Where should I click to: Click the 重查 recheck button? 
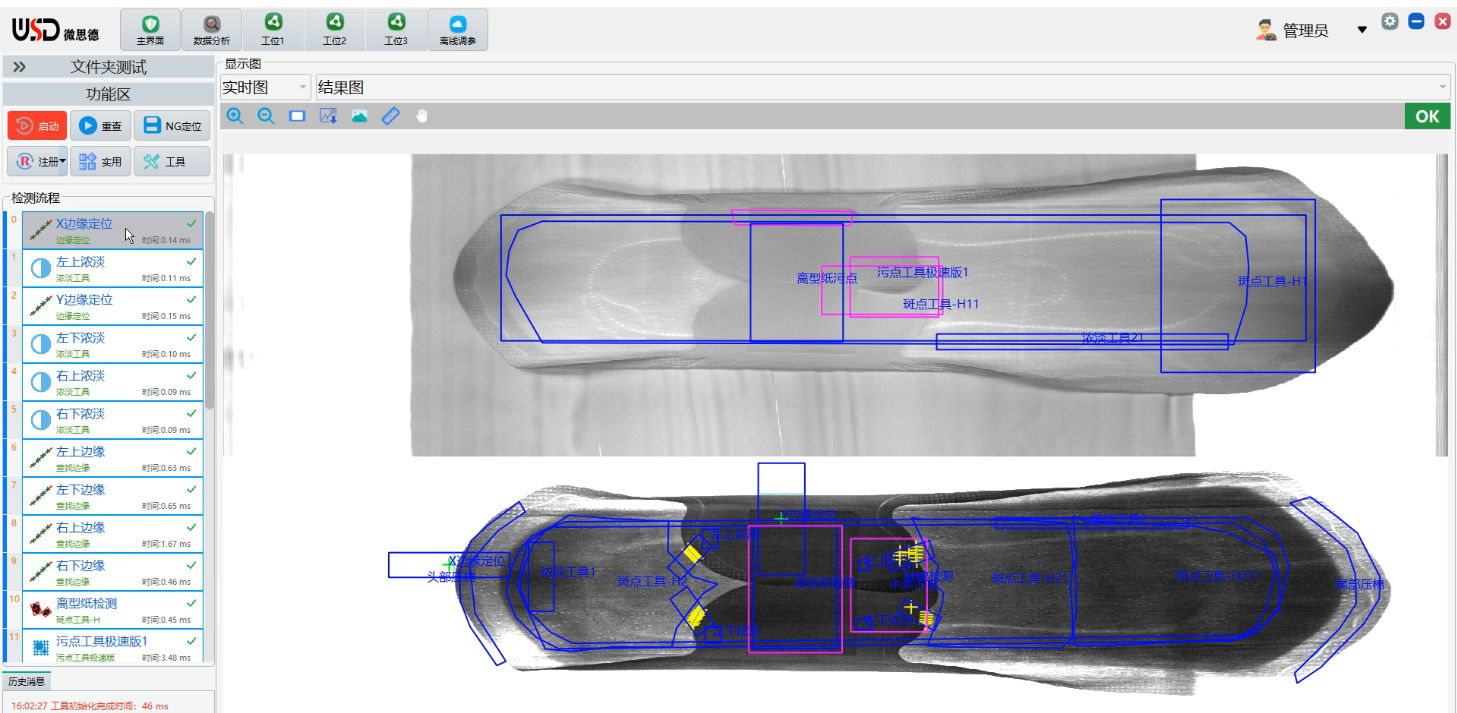tap(100, 126)
